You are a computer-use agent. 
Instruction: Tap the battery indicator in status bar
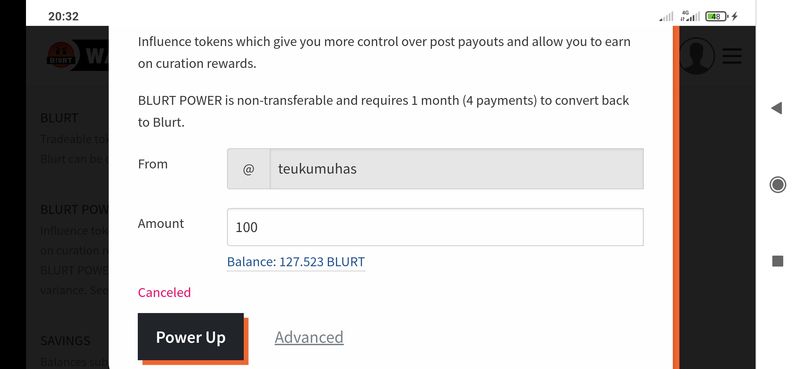tap(717, 16)
